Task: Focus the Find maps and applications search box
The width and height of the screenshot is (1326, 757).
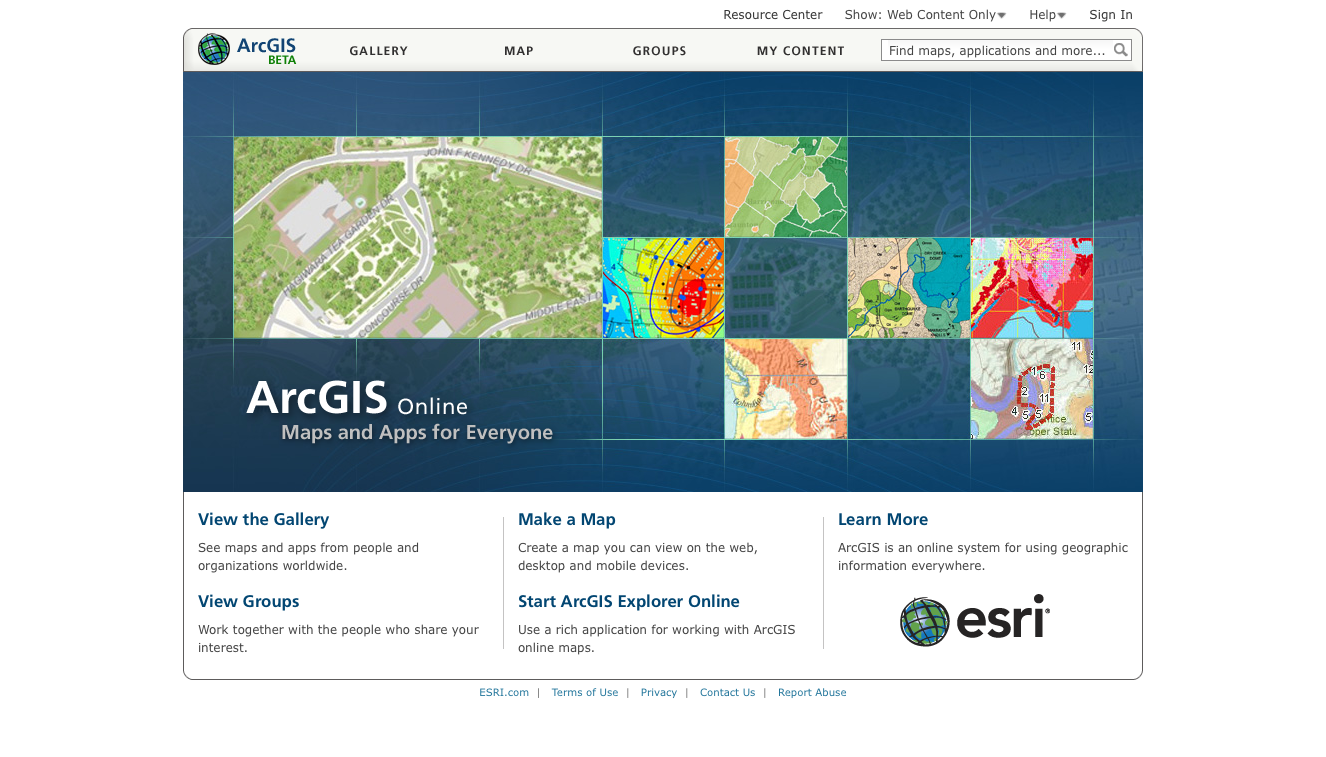Action: pyautogui.click(x=995, y=50)
